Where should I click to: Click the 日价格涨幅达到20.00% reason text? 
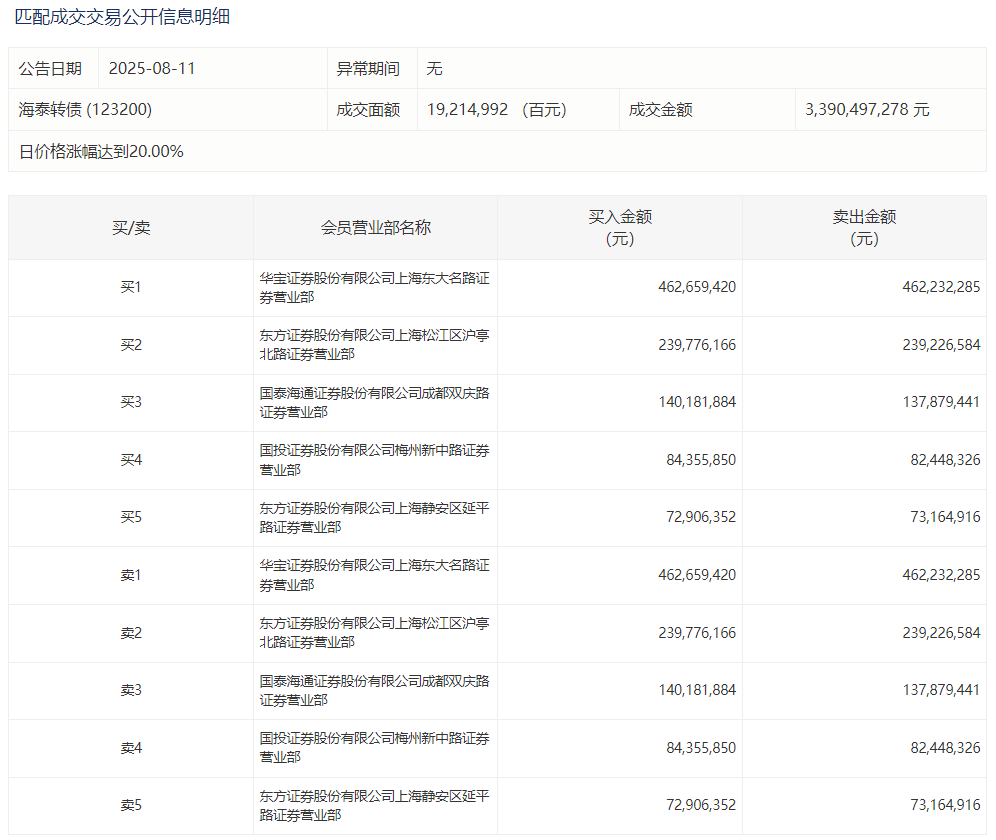[x=101, y=152]
